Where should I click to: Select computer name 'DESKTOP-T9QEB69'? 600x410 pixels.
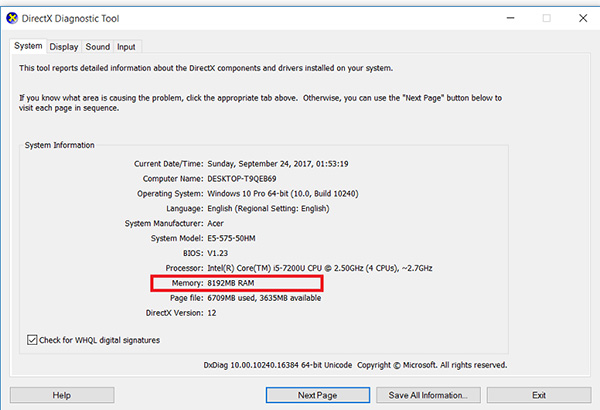(242, 179)
